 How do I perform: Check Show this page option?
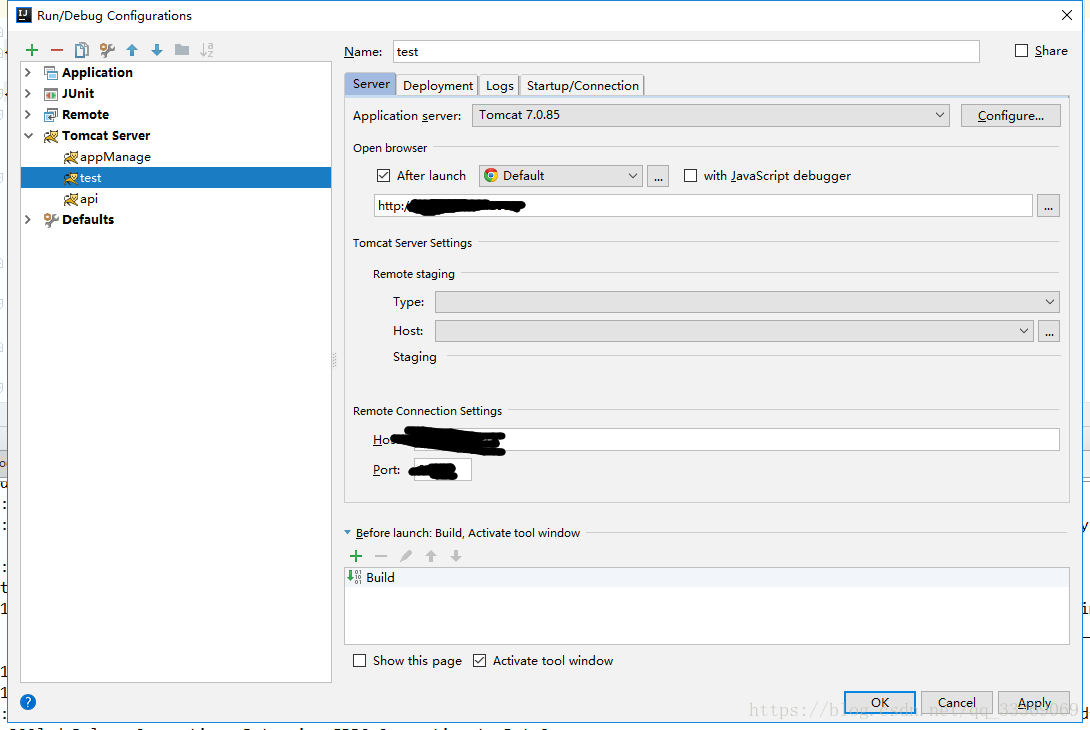(359, 660)
